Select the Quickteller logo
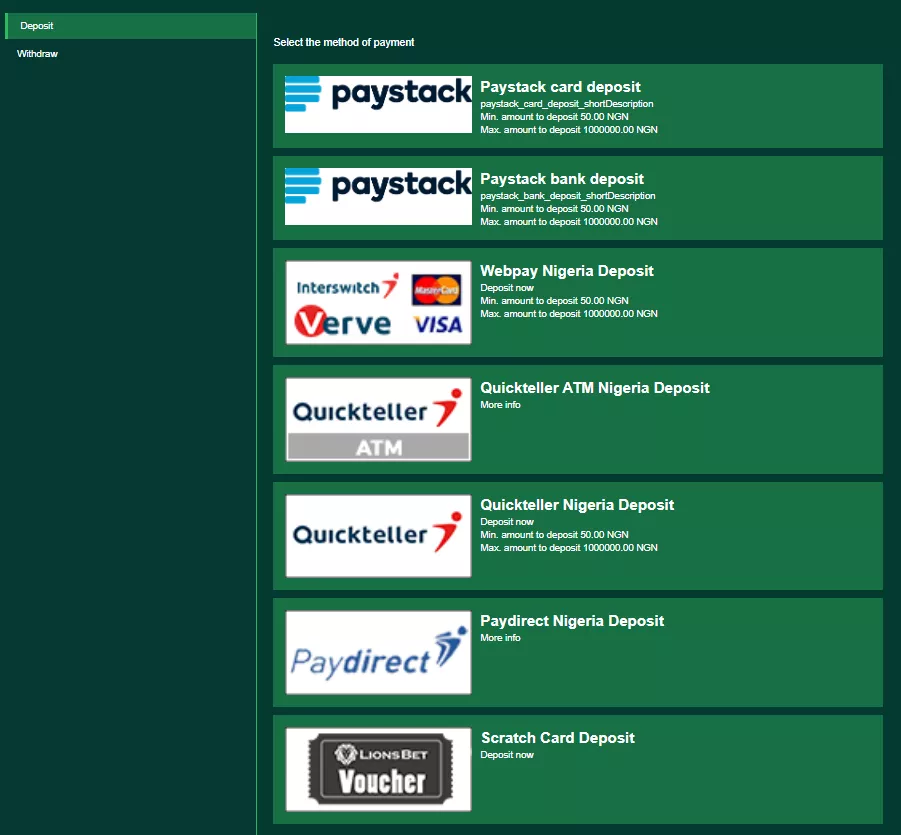 [x=378, y=535]
